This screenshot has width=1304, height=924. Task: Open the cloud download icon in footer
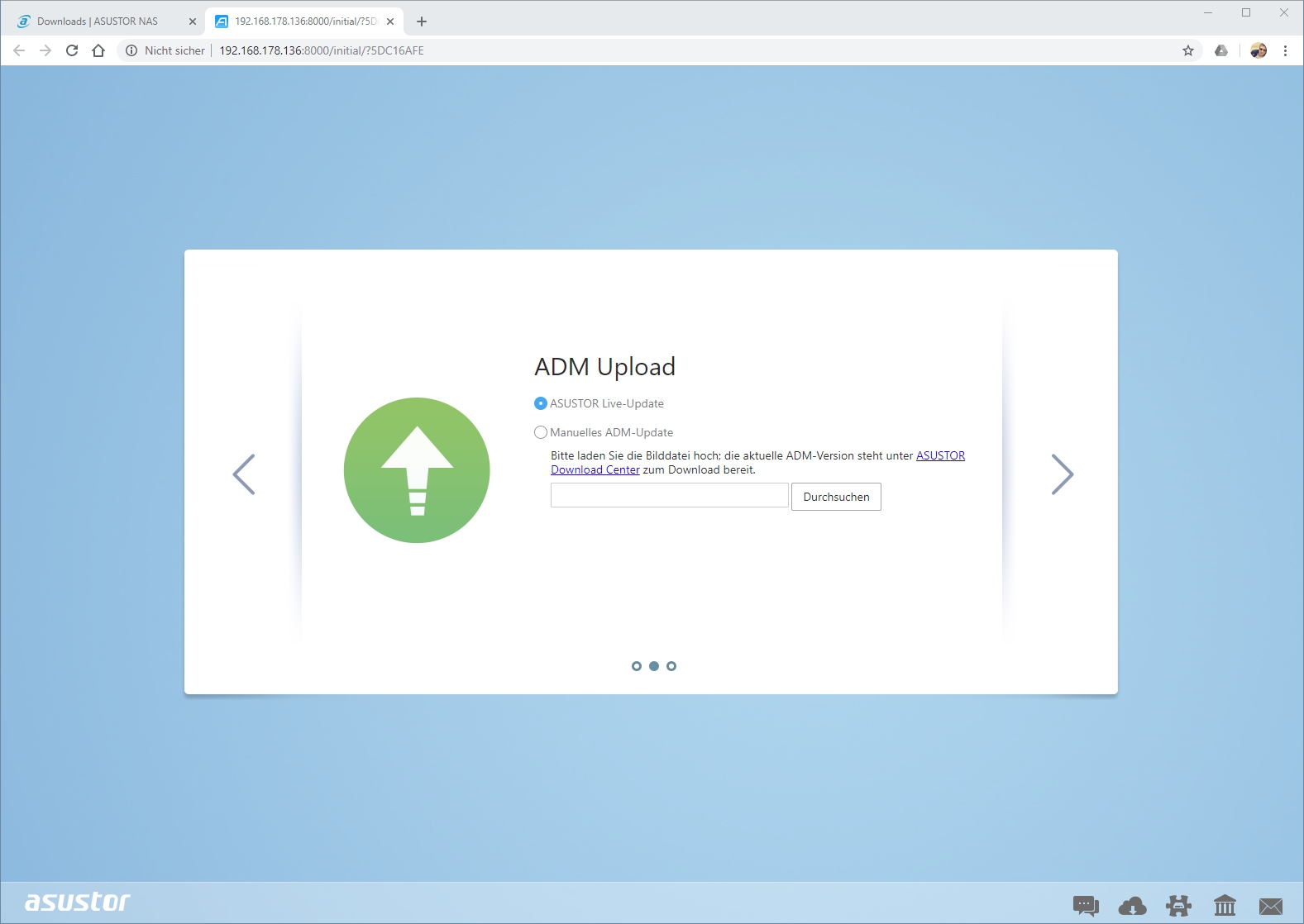click(1132, 906)
